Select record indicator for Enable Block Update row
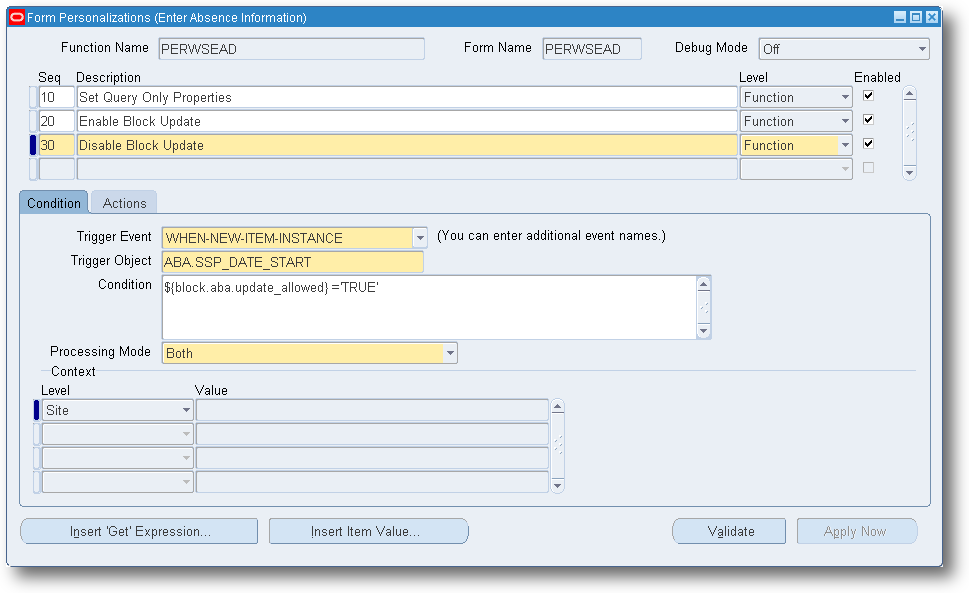This screenshot has height=593, width=969. [x=33, y=122]
